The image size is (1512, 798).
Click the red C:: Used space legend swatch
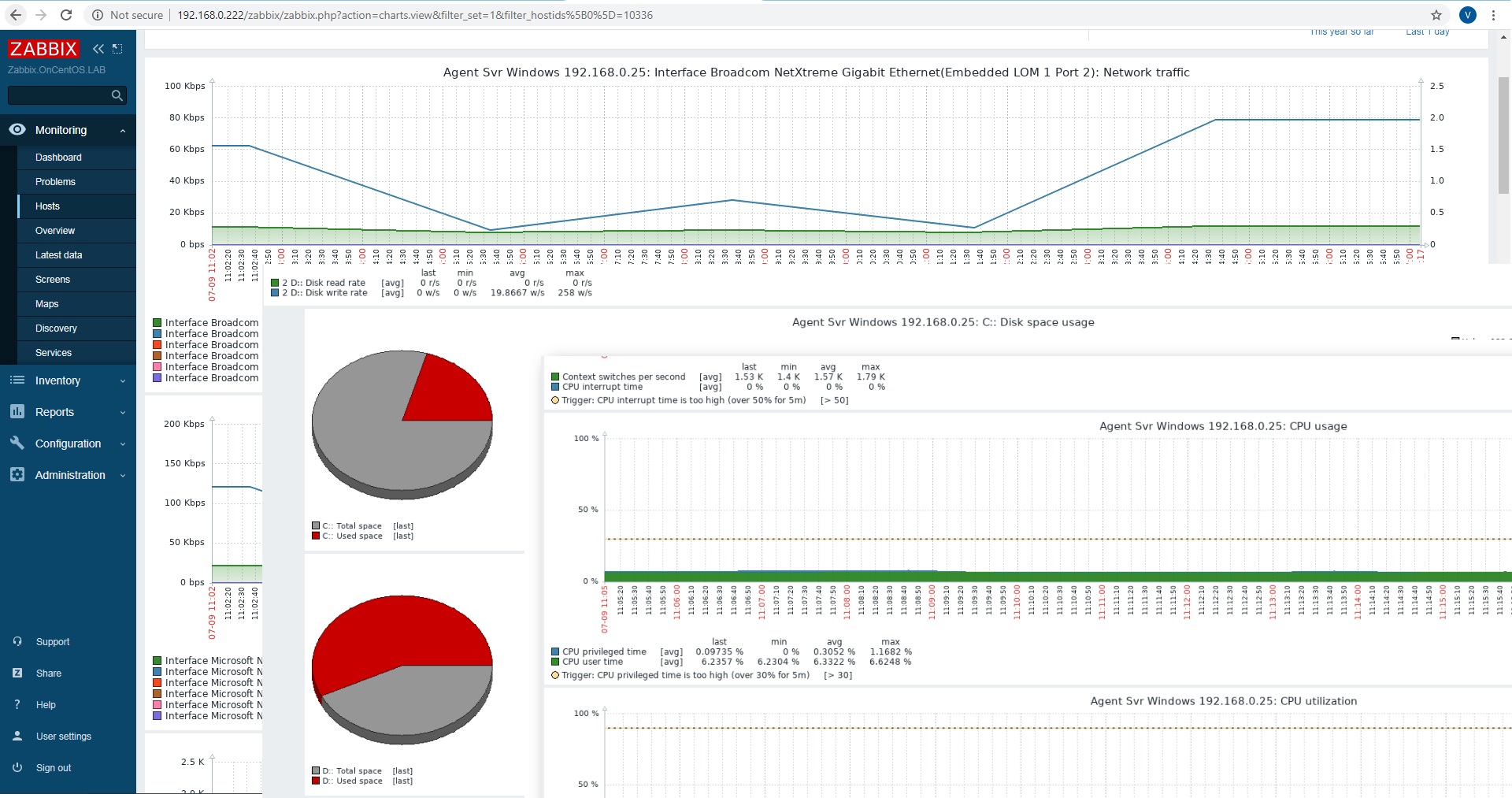pos(316,535)
